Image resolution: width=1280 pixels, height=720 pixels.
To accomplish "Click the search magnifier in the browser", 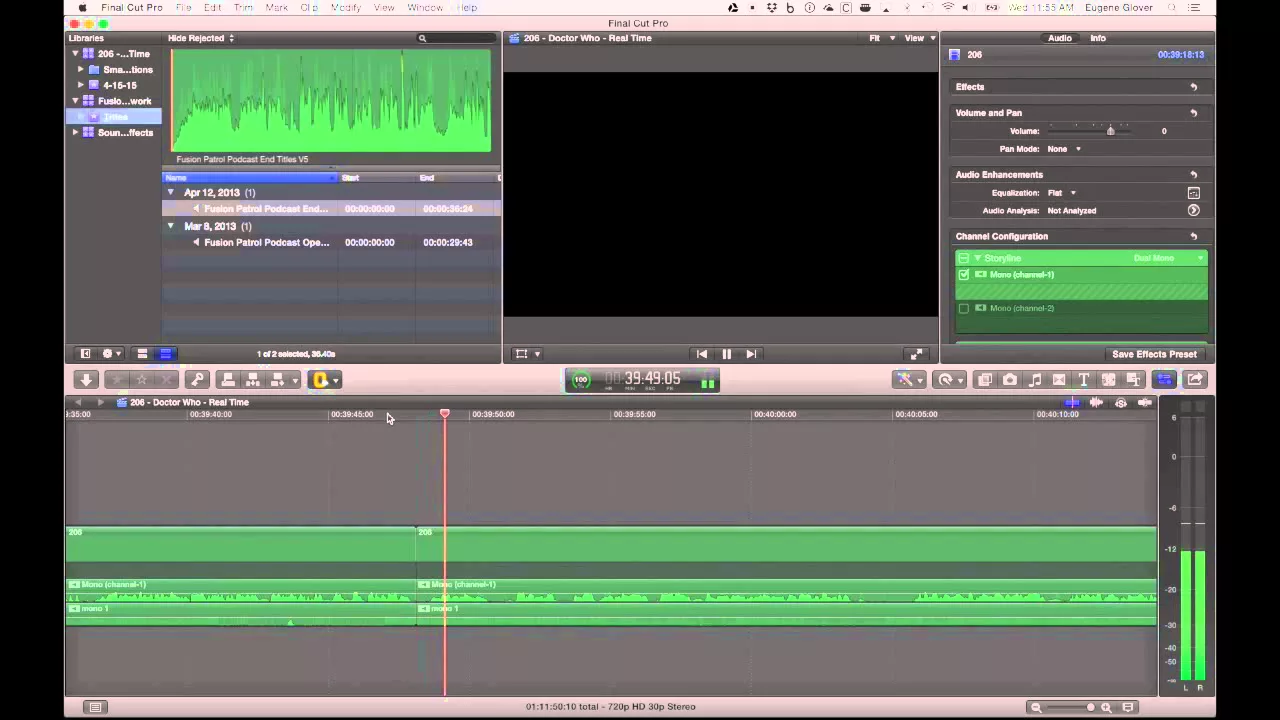I will pos(422,38).
